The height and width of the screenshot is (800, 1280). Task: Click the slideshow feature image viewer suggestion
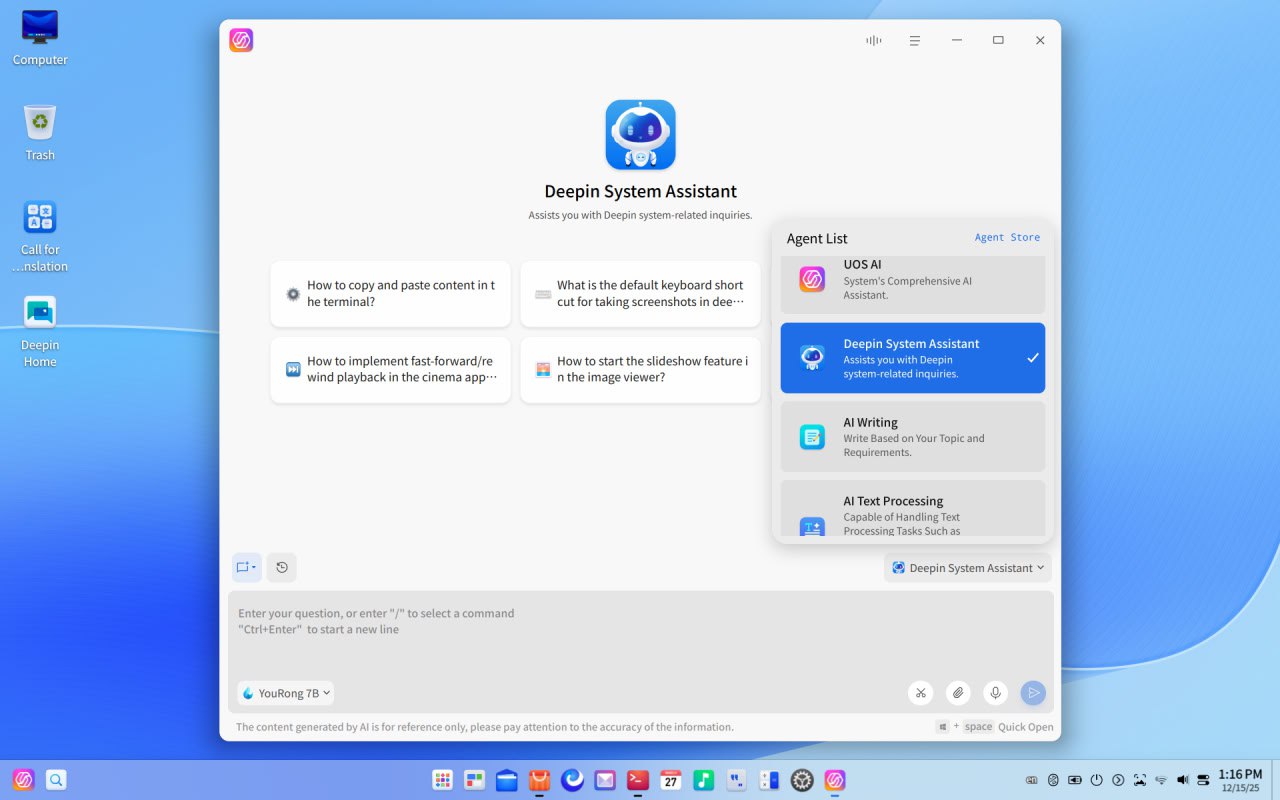coord(640,370)
